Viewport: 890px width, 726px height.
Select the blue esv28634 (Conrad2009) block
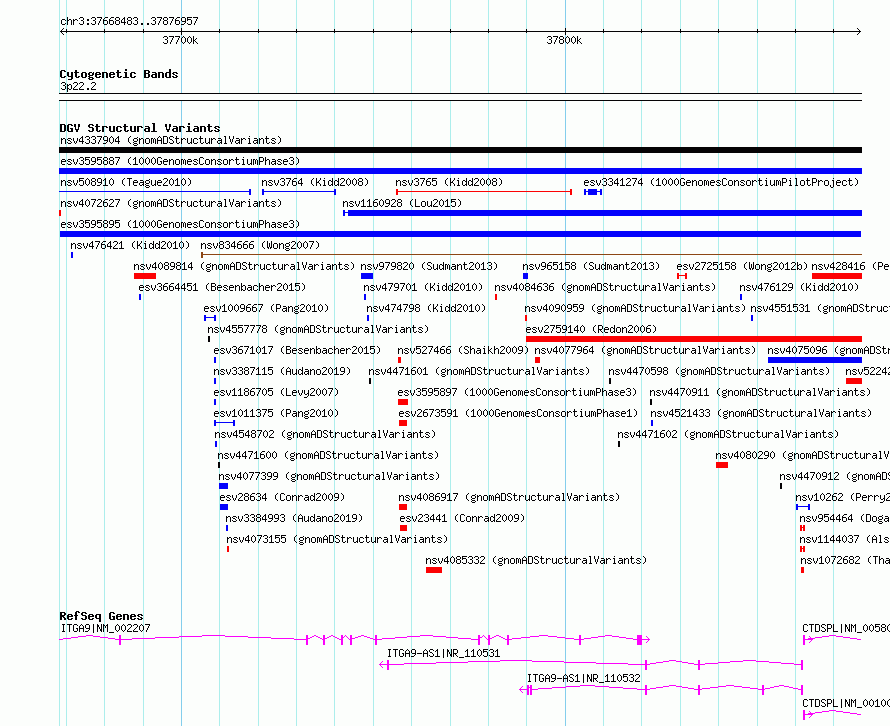[x=224, y=507]
